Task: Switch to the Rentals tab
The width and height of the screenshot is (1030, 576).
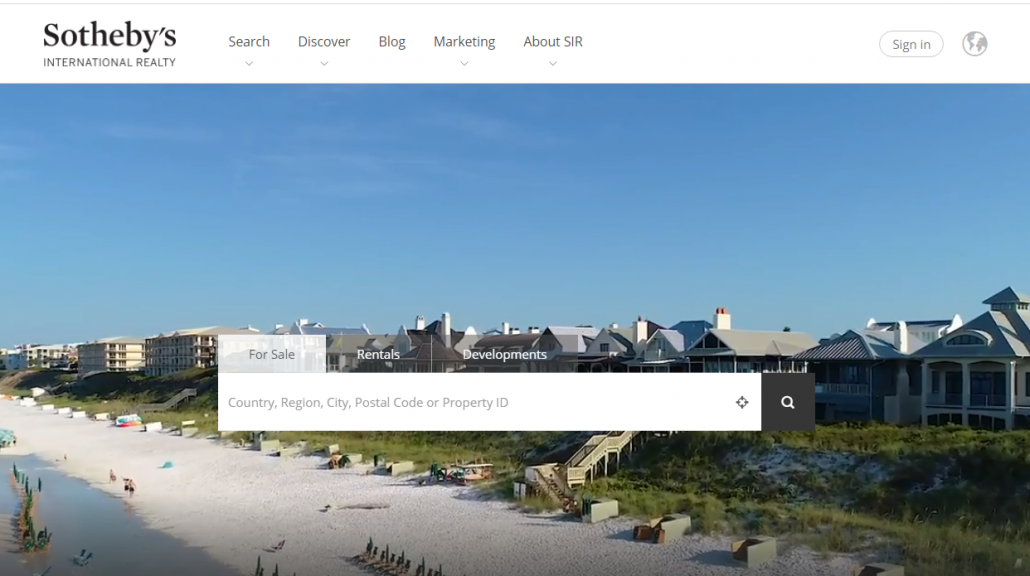Action: 378,354
